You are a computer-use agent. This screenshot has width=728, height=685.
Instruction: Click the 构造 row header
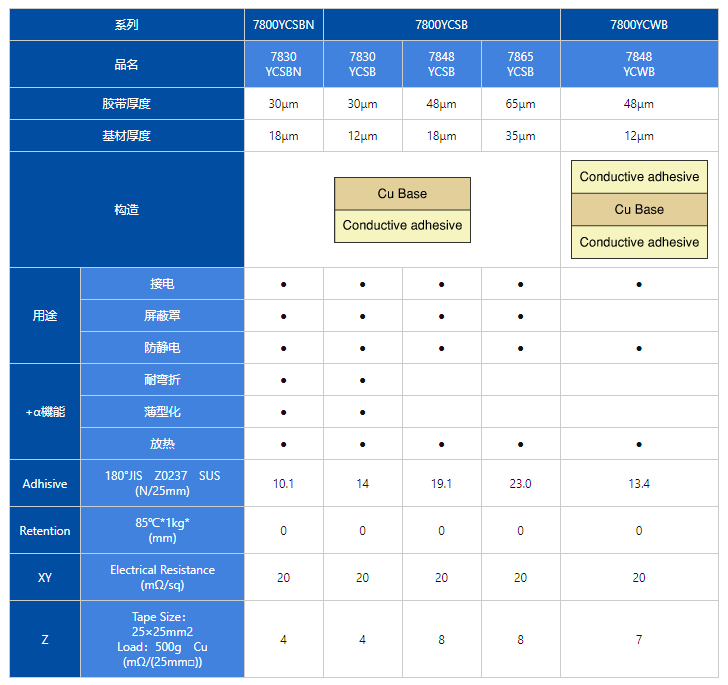pyautogui.click(x=126, y=210)
